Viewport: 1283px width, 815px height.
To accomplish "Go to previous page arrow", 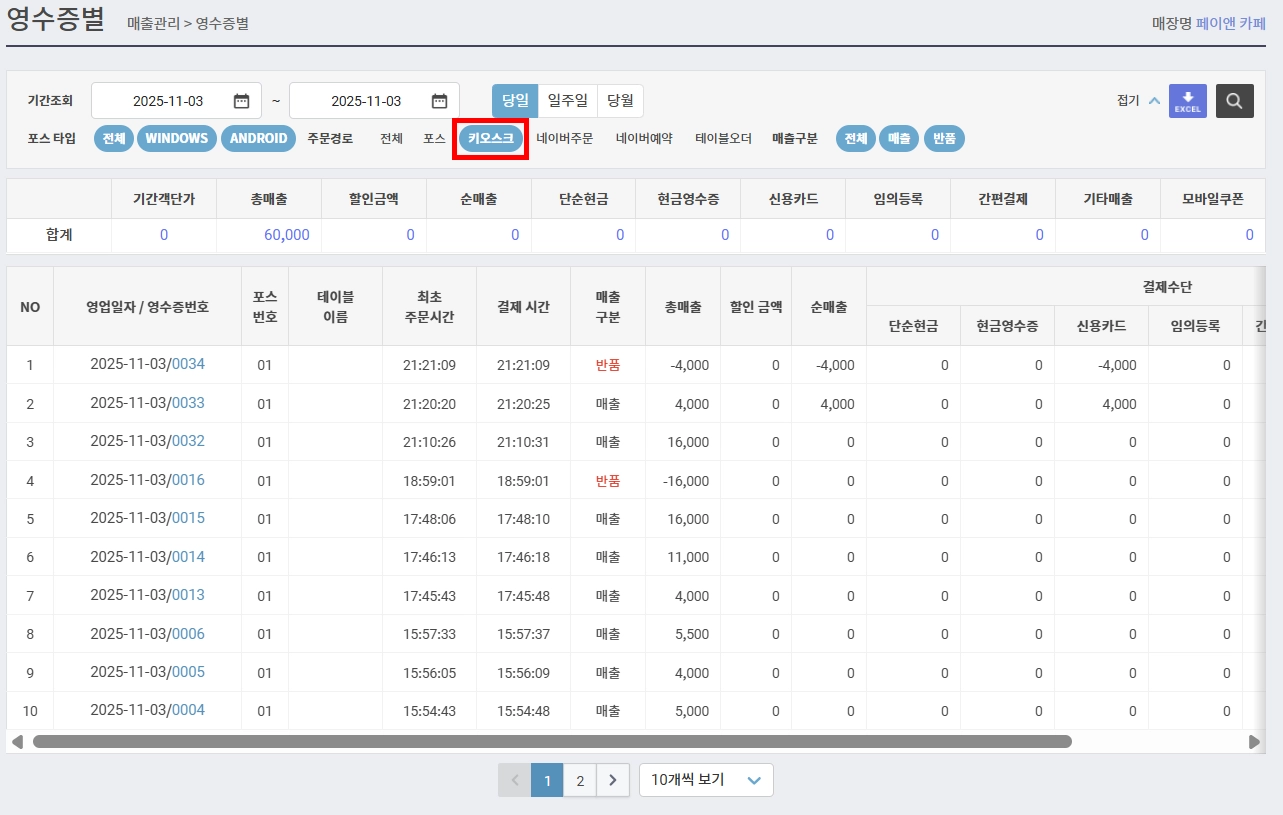I will (515, 780).
